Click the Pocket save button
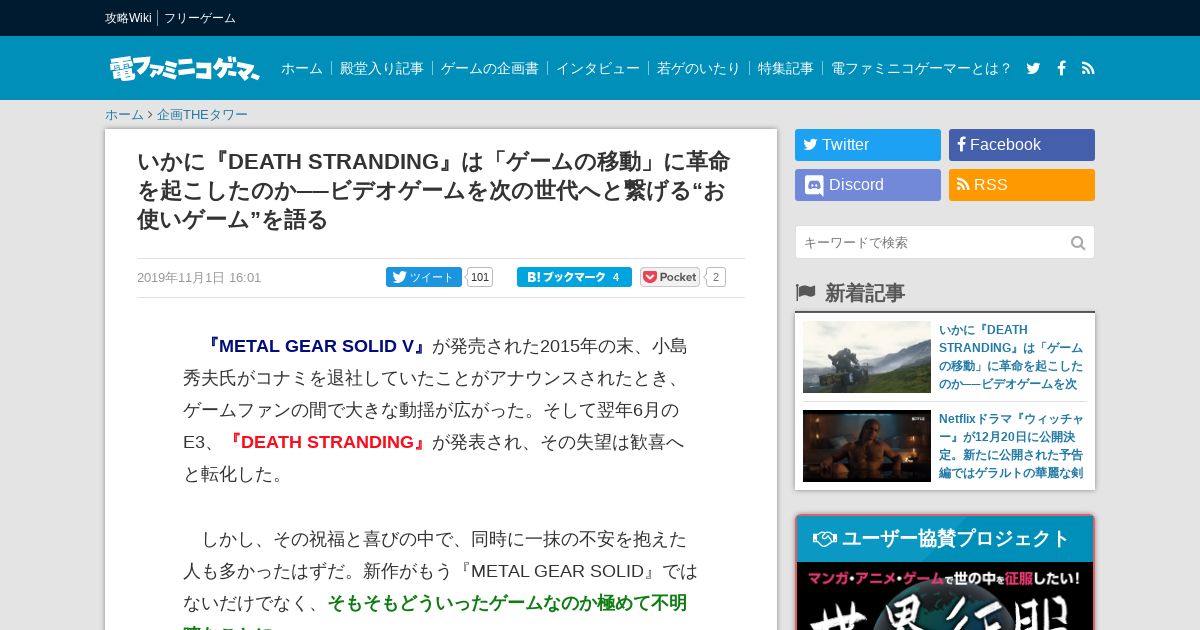The image size is (1200, 630). [670, 277]
